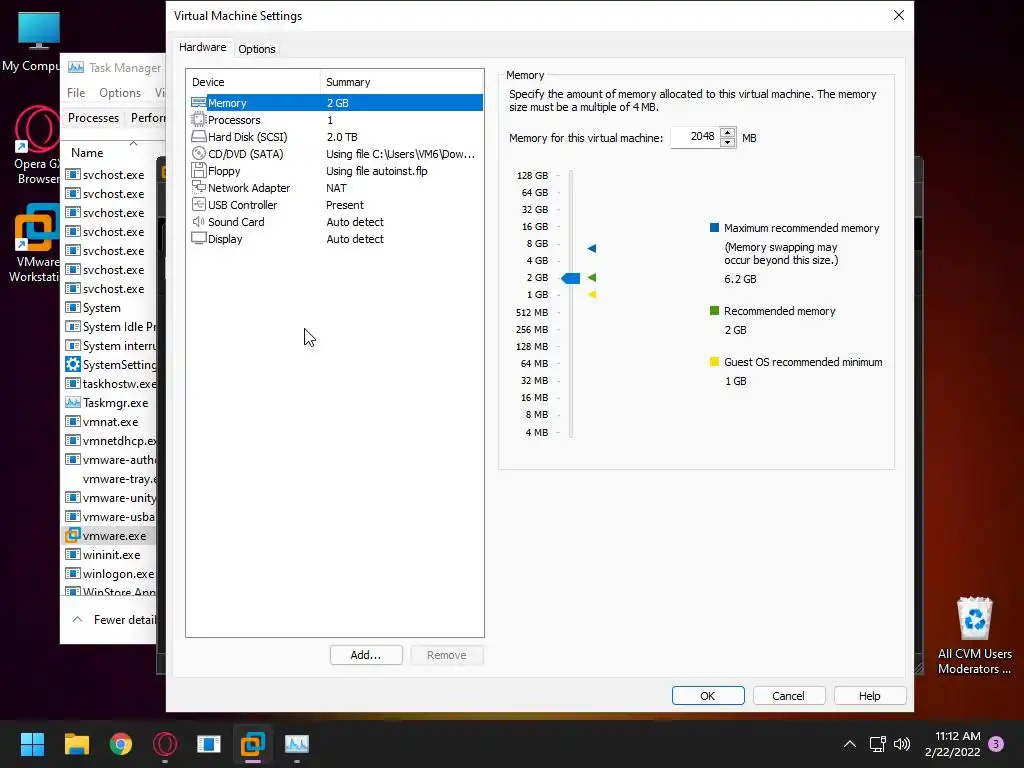This screenshot has height=768, width=1024.
Task: Switch to the Hardware tab
Action: pos(202,47)
